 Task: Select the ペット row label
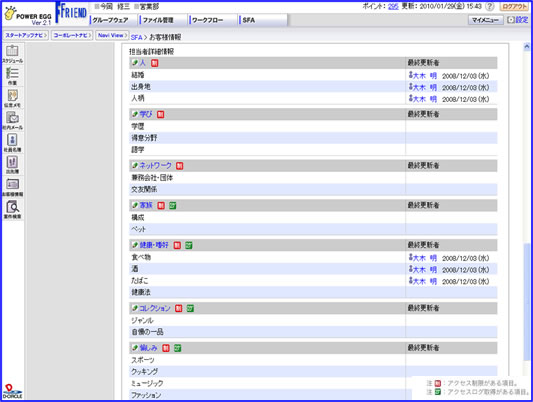coord(138,229)
